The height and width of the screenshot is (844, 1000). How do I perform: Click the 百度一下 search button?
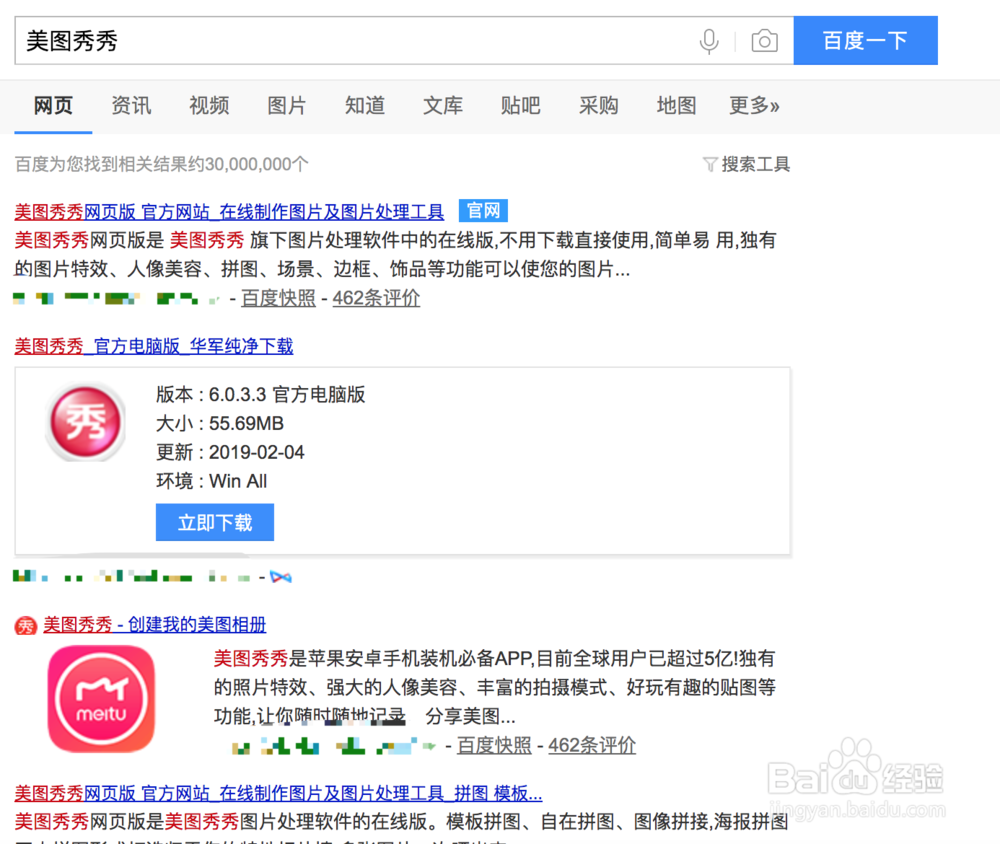pos(865,41)
